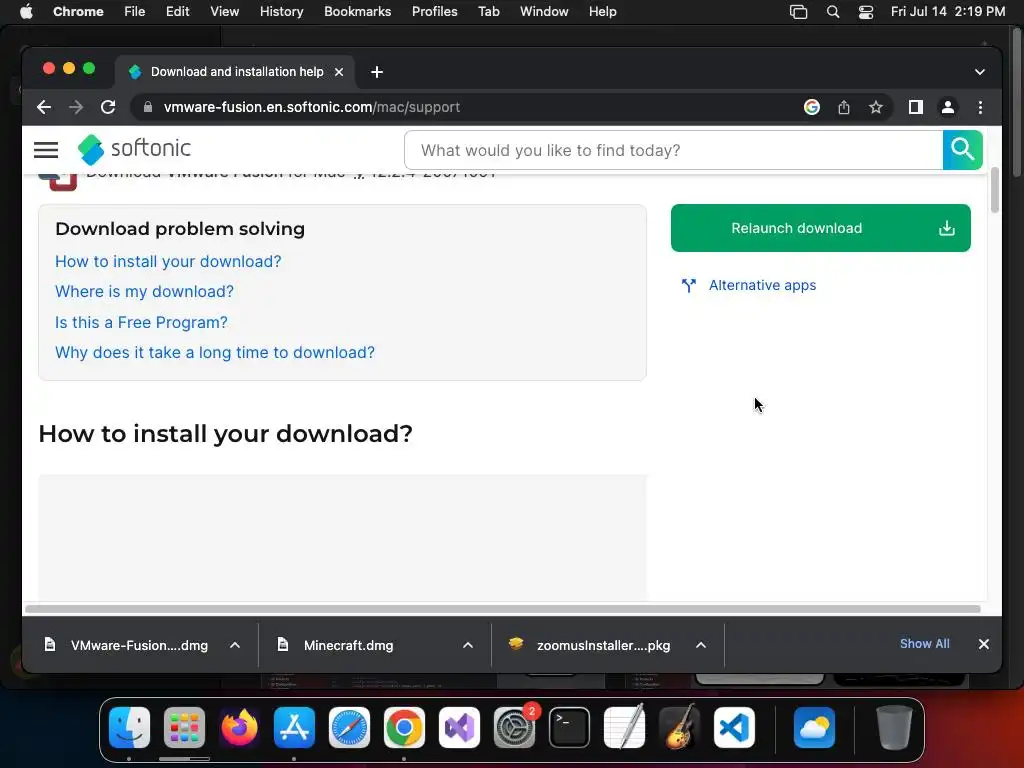Open the File menu
The height and width of the screenshot is (768, 1024).
pyautogui.click(x=135, y=12)
